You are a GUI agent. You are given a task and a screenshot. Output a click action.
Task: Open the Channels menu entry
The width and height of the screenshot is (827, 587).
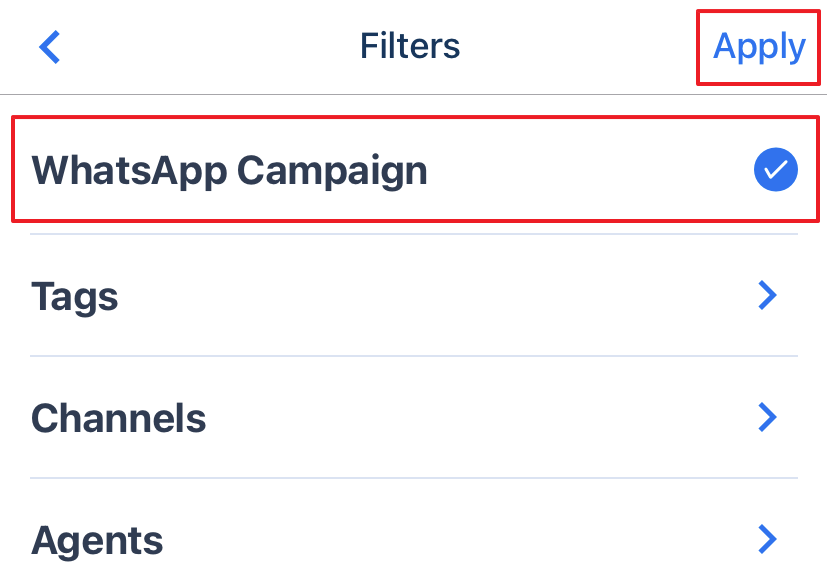(x=414, y=417)
